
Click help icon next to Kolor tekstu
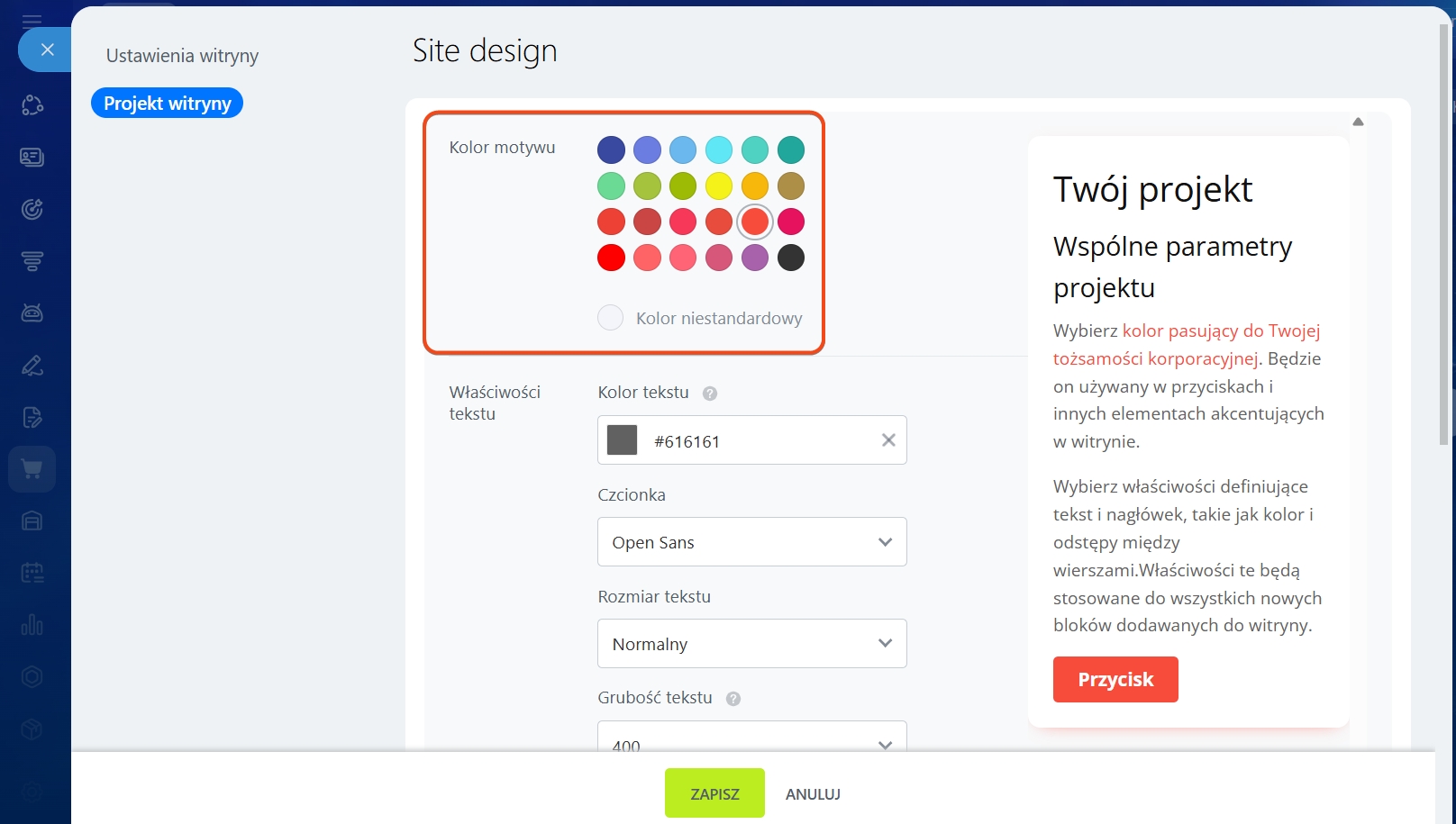point(710,394)
